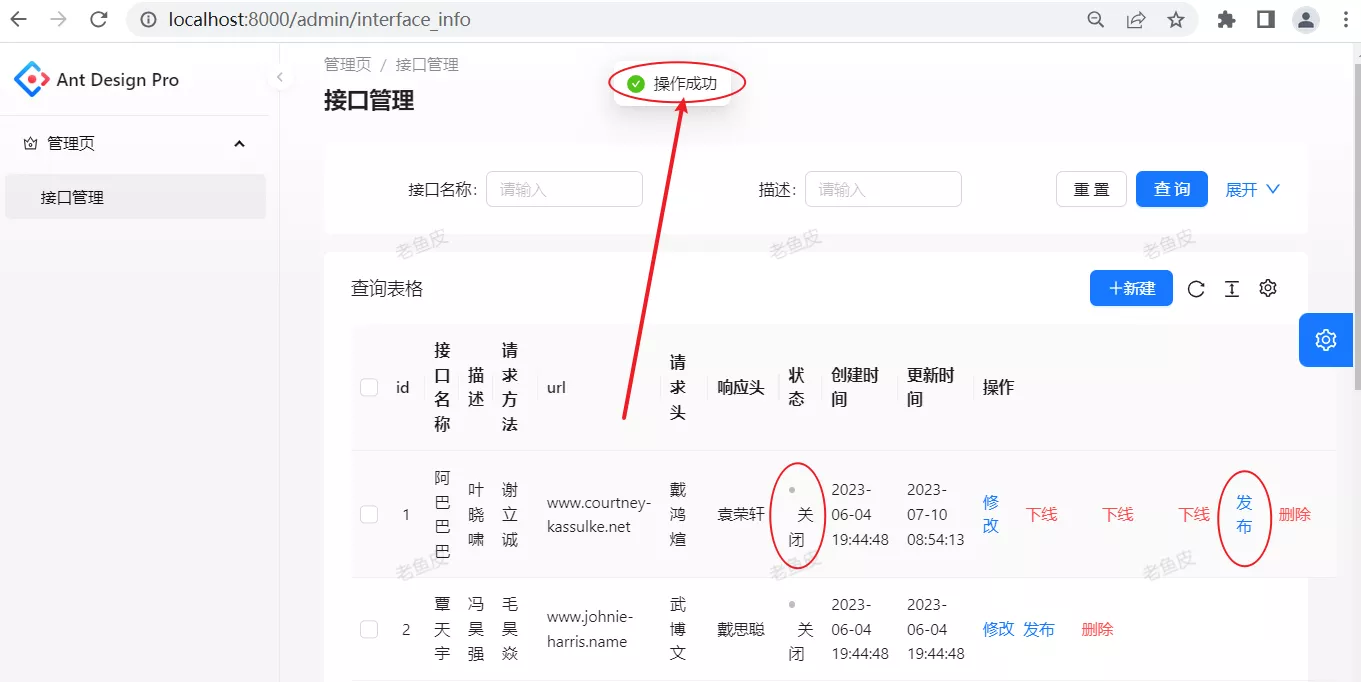Focus the 接口名称 input field
1361x682 pixels.
[x=564, y=189]
